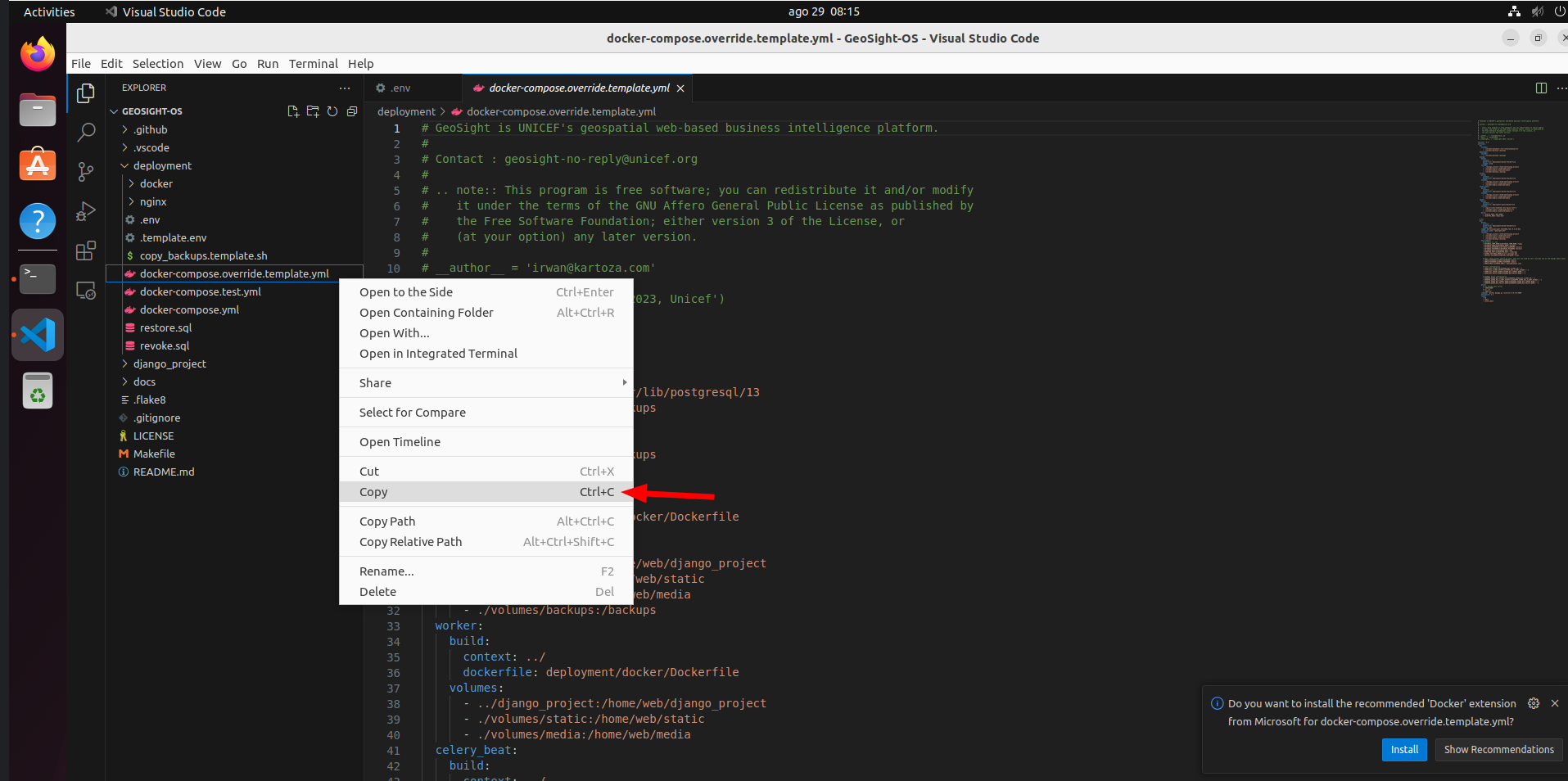Open the File menu
Screen dimensions: 1568x781
(81, 64)
